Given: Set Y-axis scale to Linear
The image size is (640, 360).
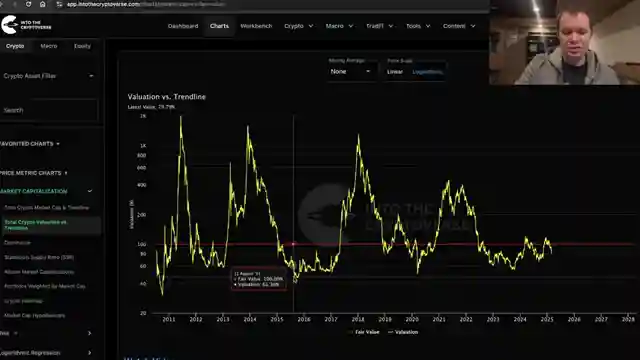Looking at the screenshot, I should point(395,72).
